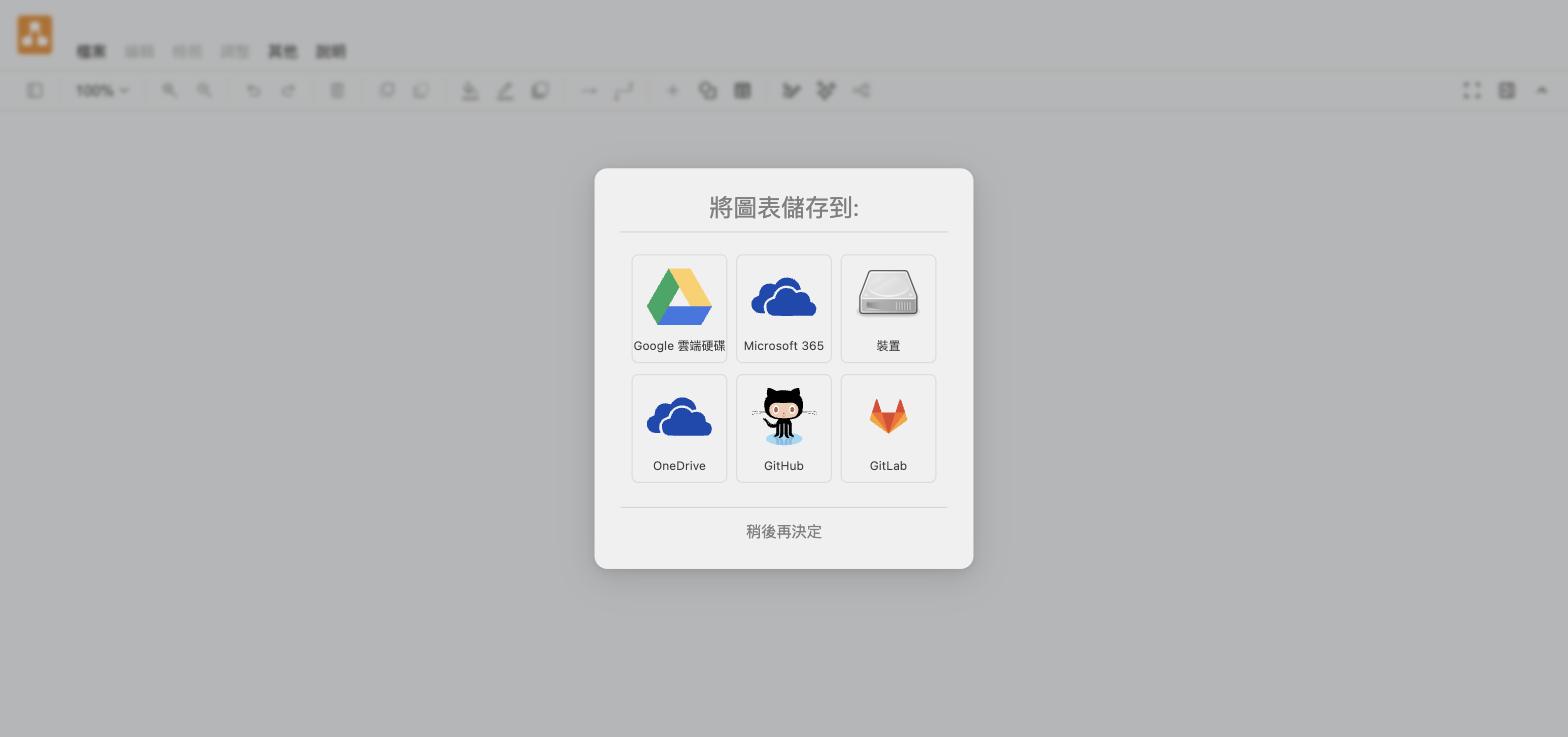The width and height of the screenshot is (1568, 737).
Task: Click the undo arrow
Action: point(254,90)
